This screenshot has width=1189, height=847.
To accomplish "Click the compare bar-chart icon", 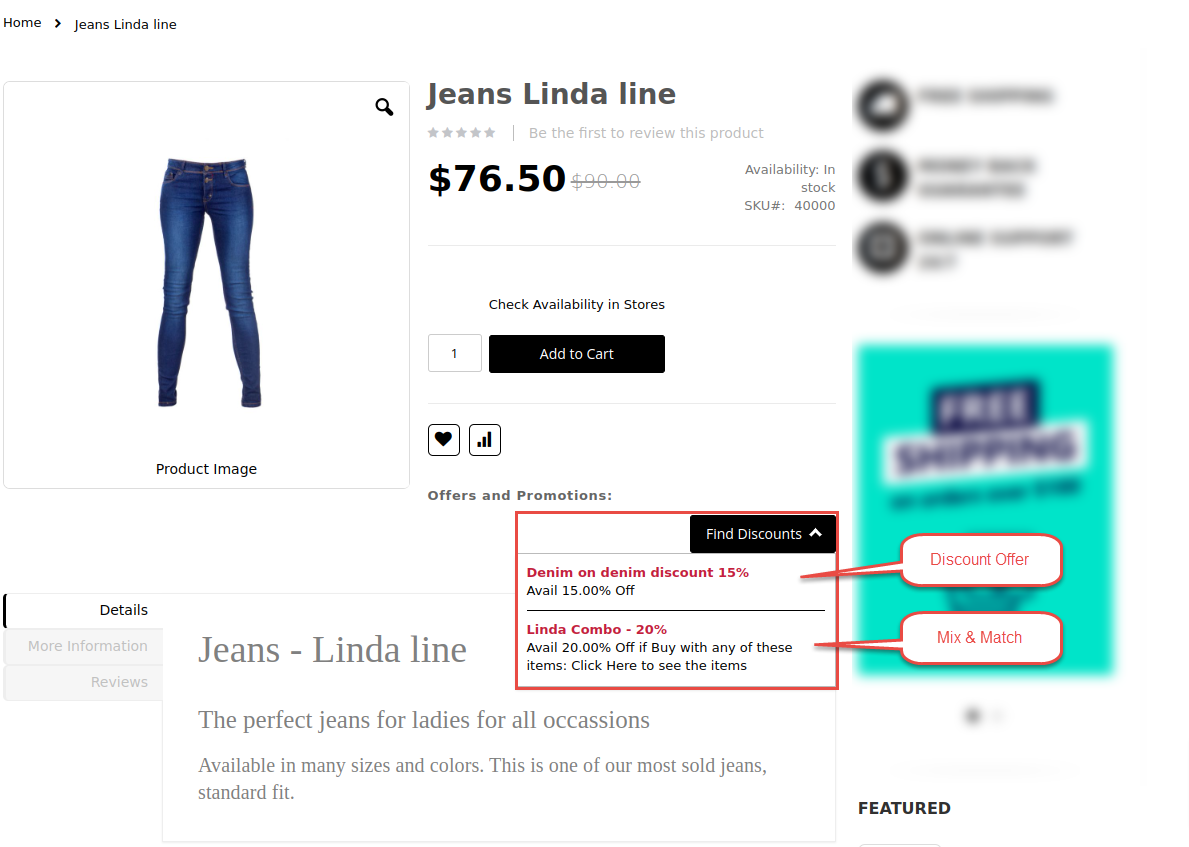I will (485, 440).
